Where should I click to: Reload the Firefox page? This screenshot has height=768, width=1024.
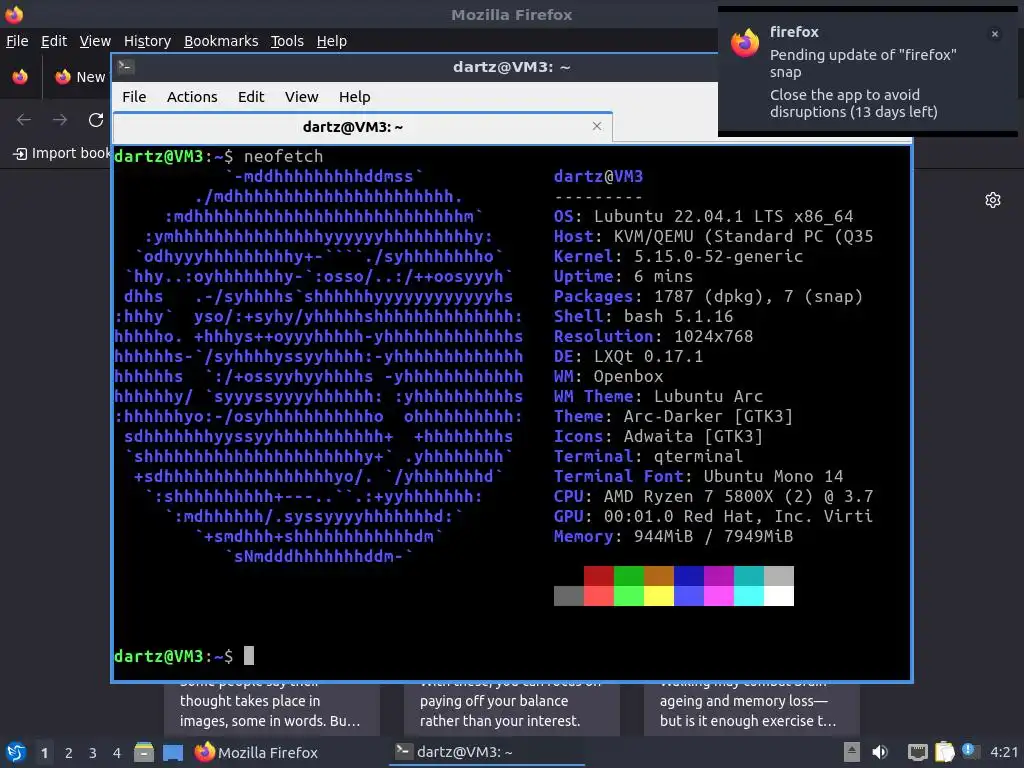(x=96, y=120)
